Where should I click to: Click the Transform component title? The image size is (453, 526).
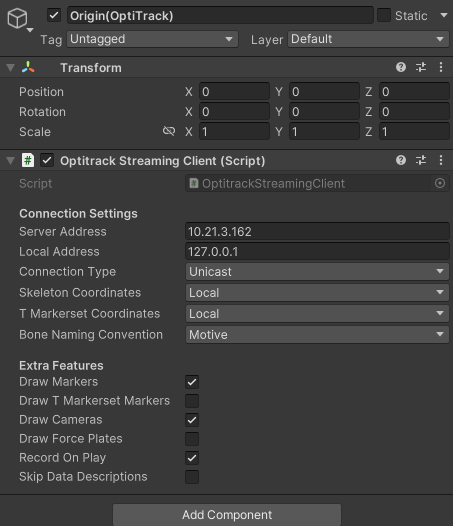(91, 67)
